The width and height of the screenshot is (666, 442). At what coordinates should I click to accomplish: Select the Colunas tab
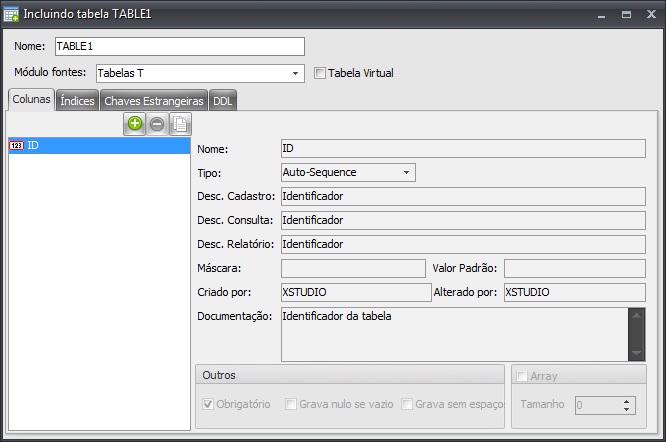pyautogui.click(x=31, y=100)
